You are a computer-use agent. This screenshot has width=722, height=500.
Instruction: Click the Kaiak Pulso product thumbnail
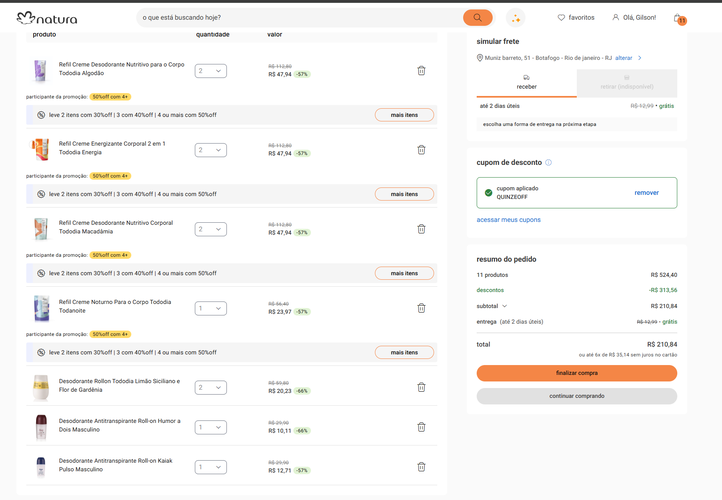41,467
